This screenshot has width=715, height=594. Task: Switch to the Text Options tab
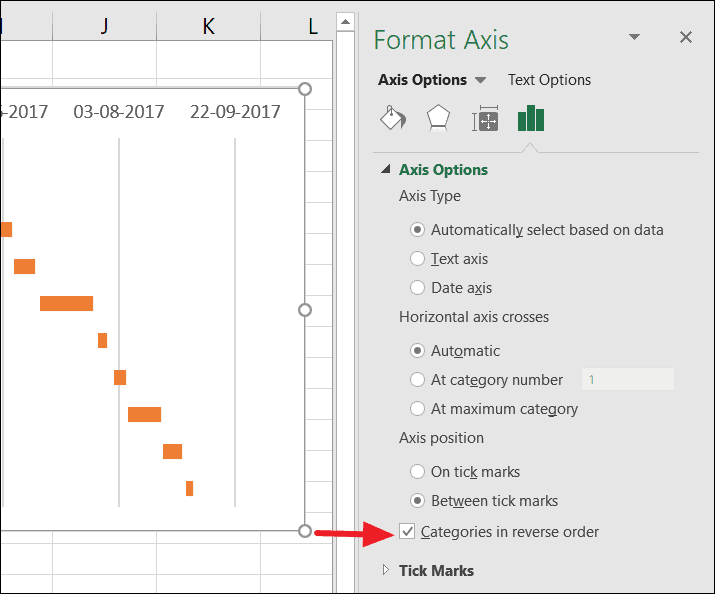549,80
